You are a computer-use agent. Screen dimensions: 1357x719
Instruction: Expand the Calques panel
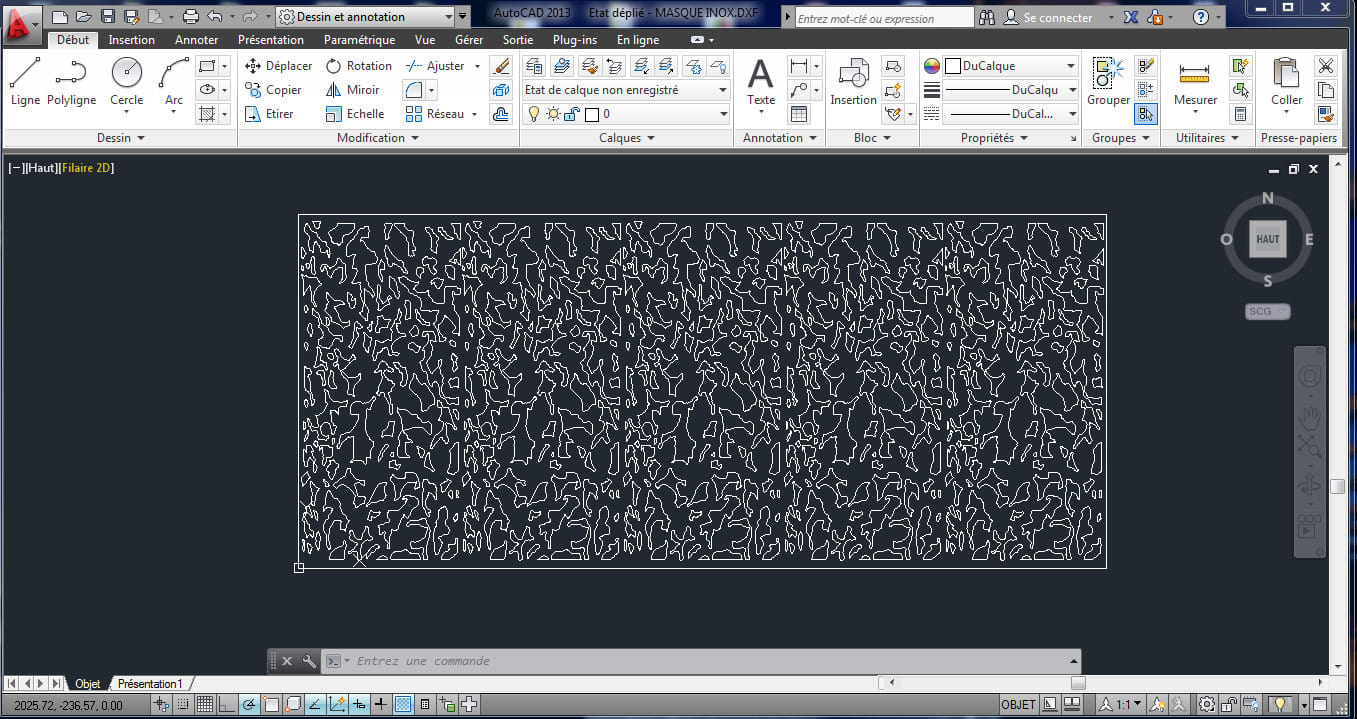click(627, 138)
